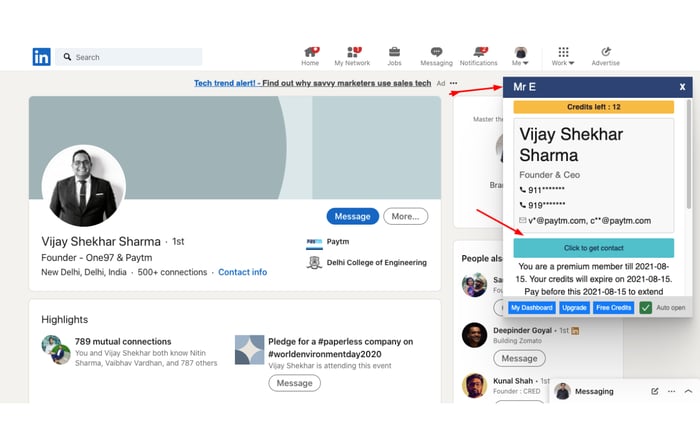Expand the Work apps grid dropdown
The height and width of the screenshot is (440, 700).
563,57
